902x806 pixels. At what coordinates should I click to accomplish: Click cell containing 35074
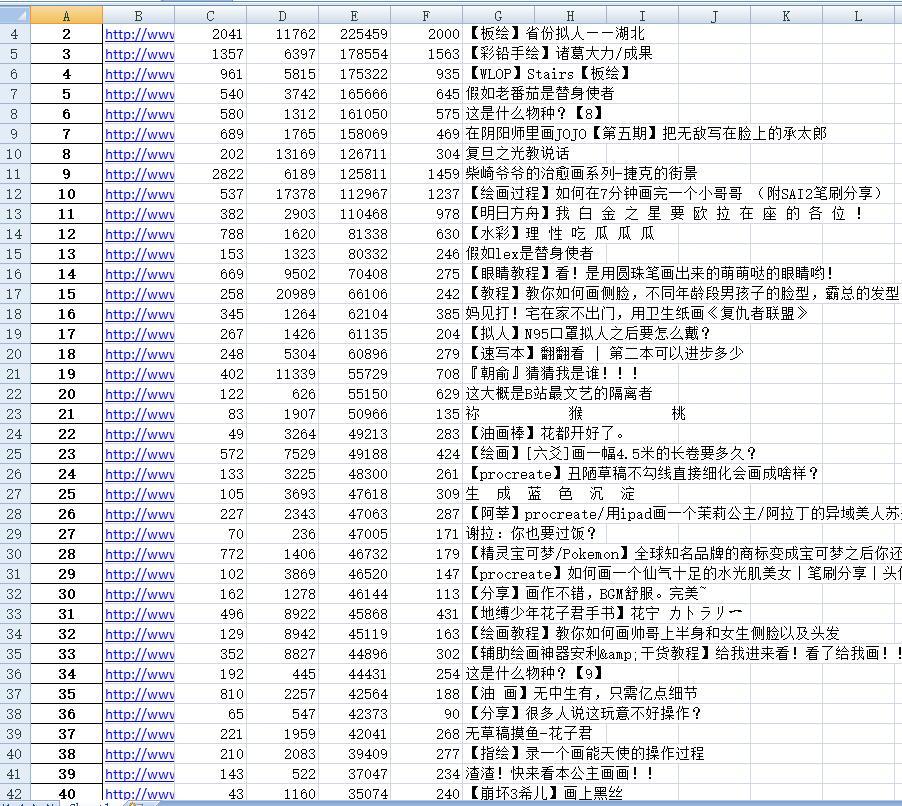354,794
